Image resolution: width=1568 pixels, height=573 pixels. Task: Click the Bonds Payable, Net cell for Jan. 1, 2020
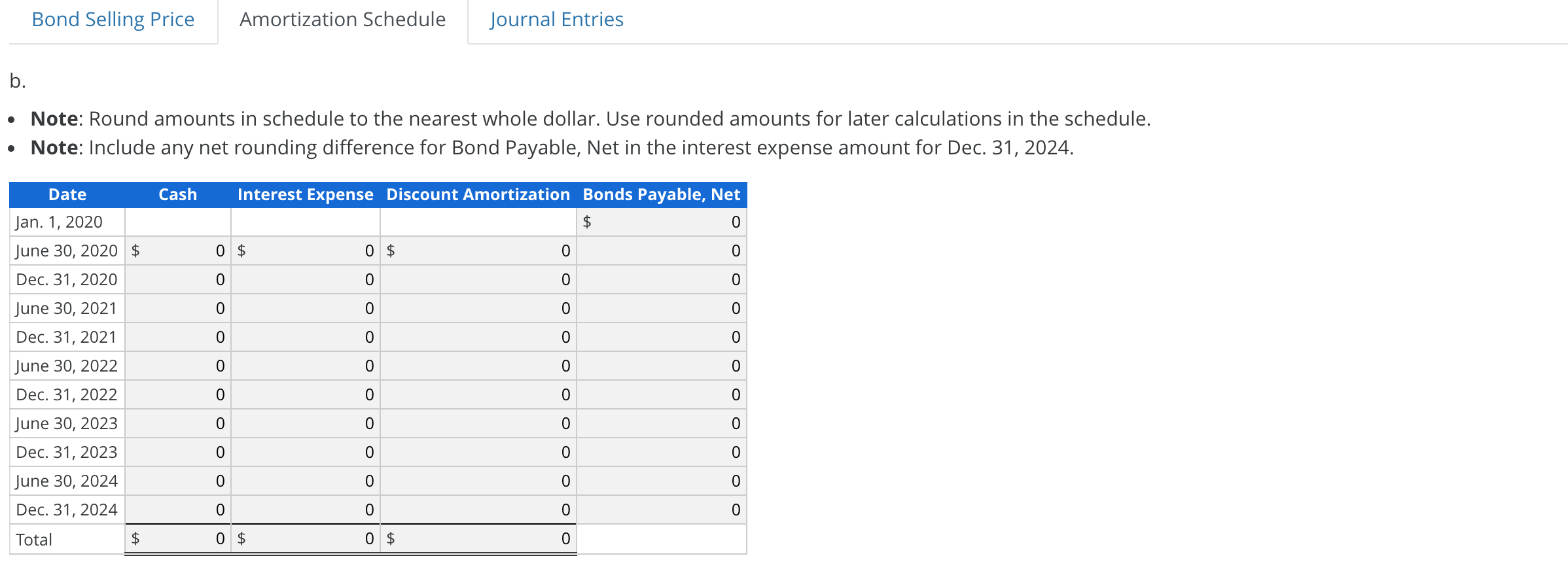click(661, 222)
